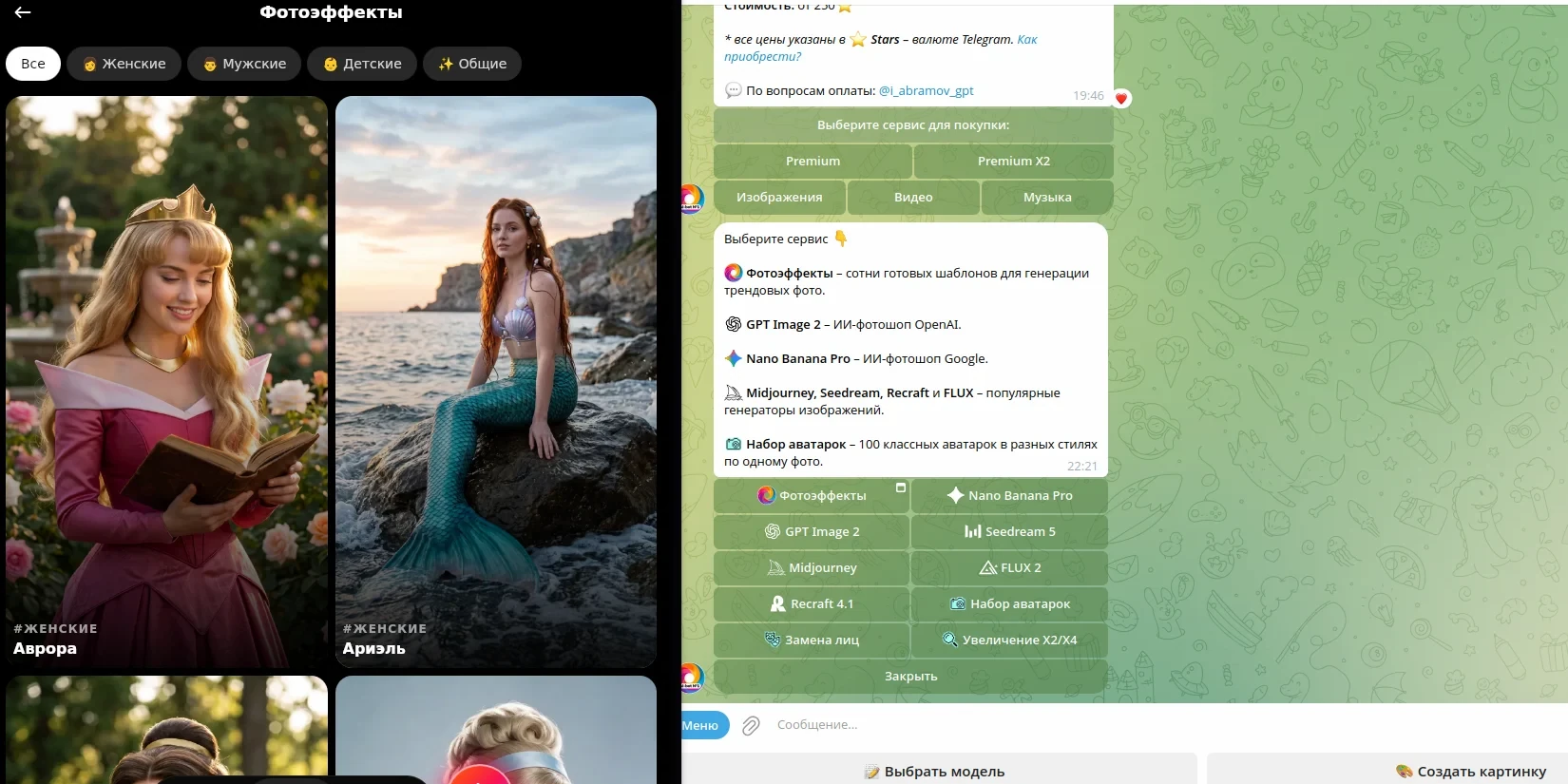1568x784 pixels.
Task: Select Изображения service category
Action: [779, 197]
